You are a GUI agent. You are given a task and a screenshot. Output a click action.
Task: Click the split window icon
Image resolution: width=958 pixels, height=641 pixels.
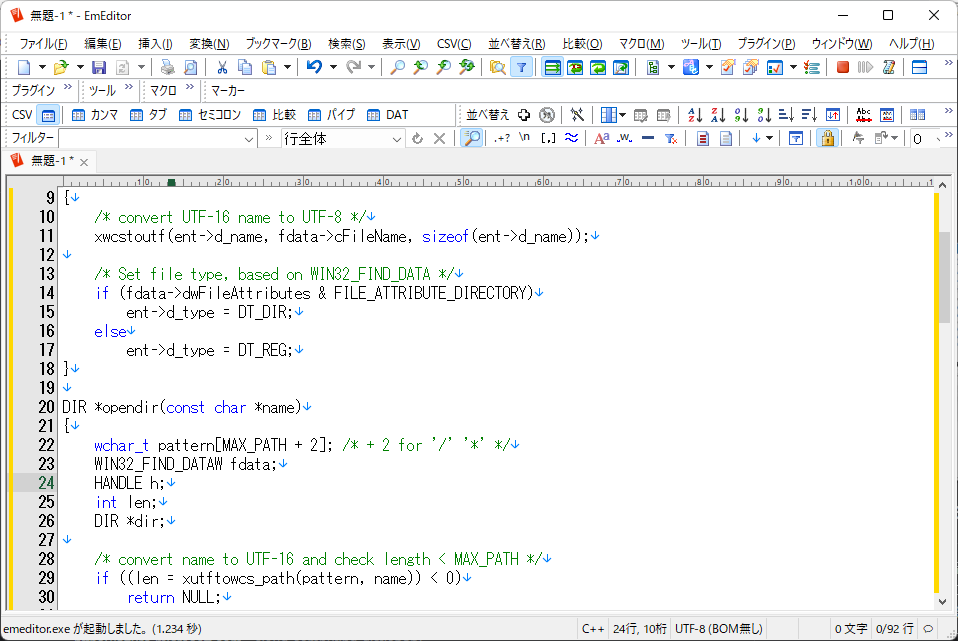click(x=920, y=67)
